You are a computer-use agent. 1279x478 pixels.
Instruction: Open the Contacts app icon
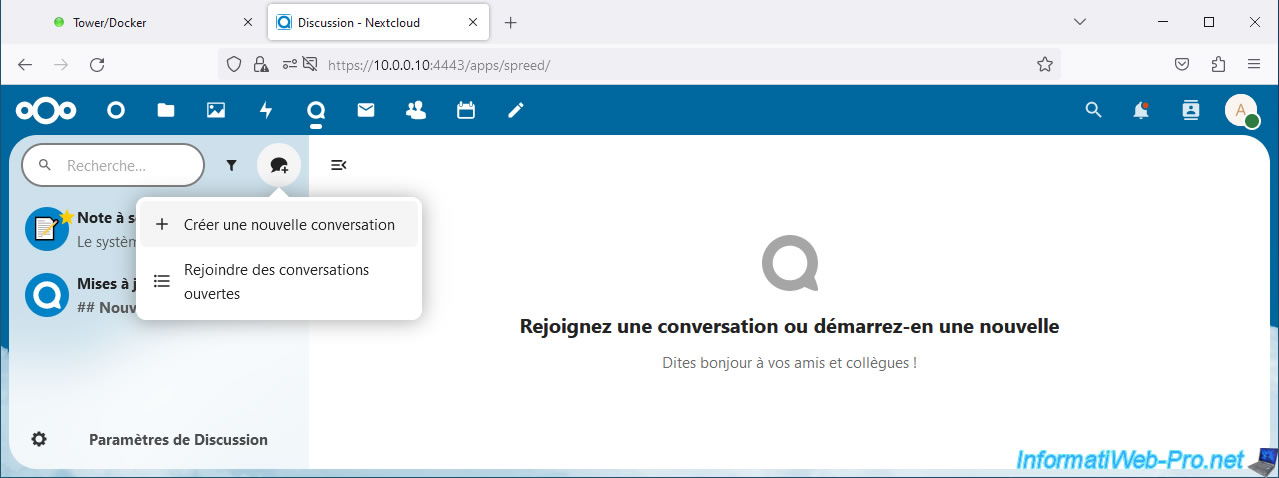[x=416, y=111]
